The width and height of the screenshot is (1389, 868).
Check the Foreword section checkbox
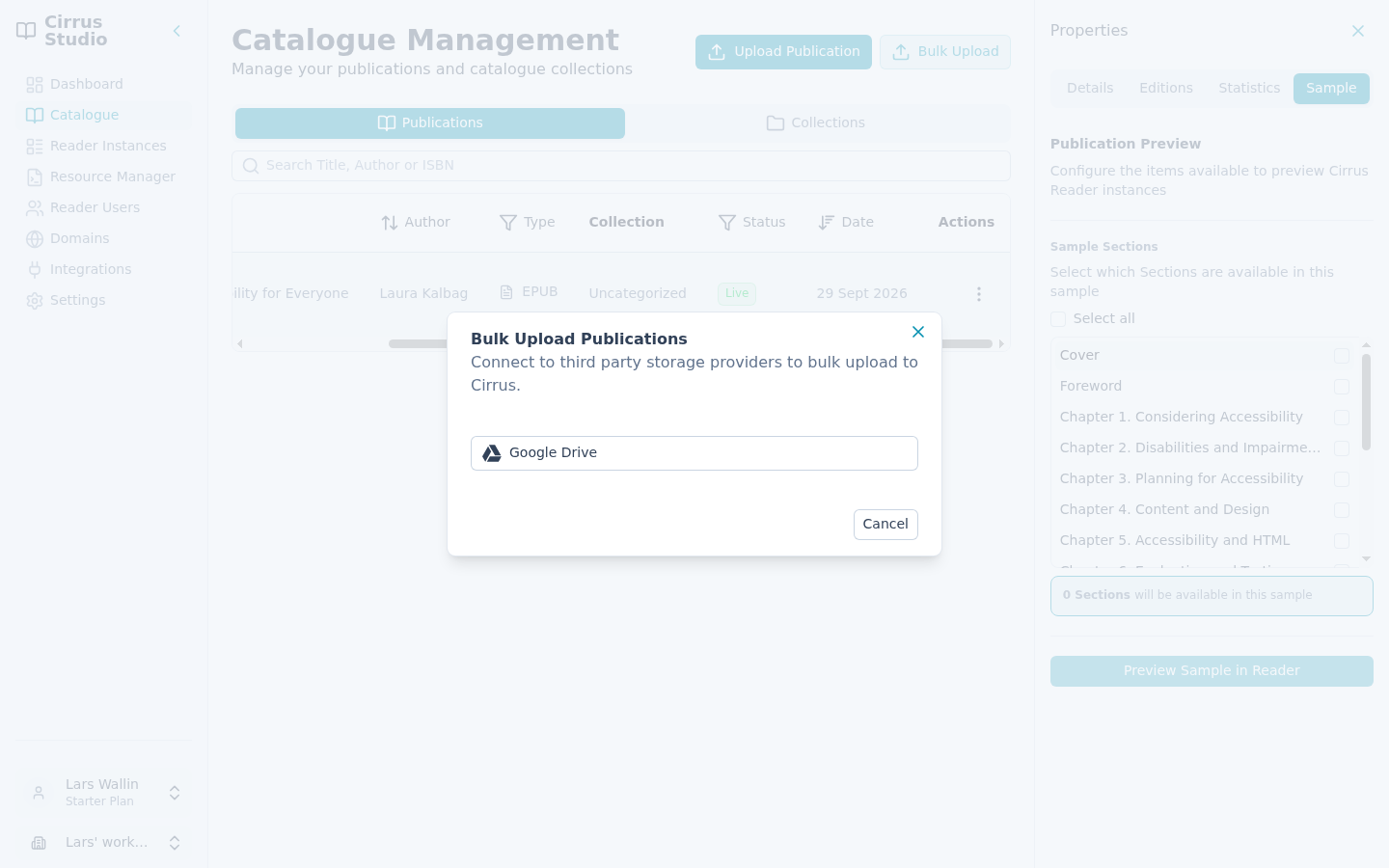point(1342,387)
